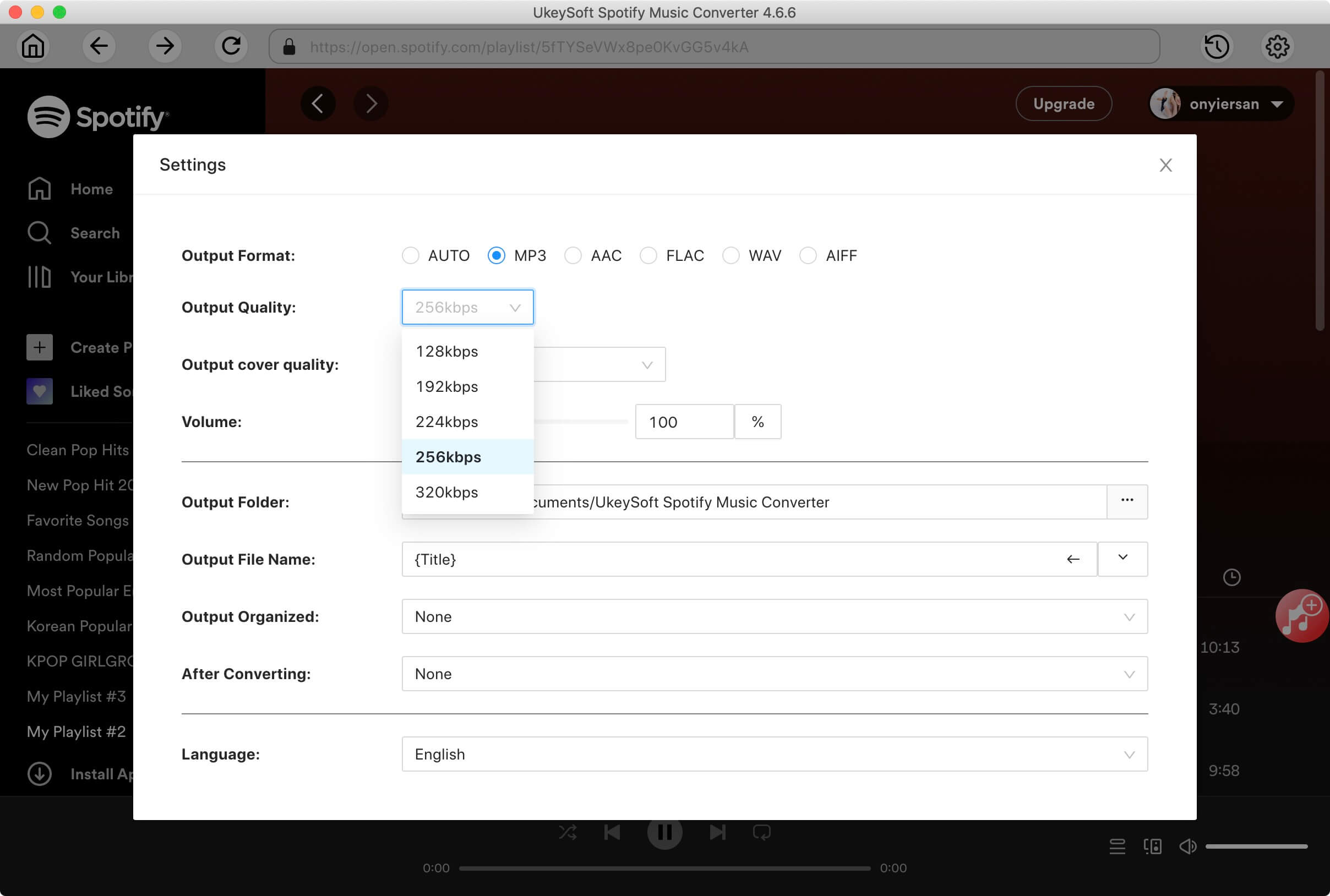
Task: Click the queue icon in playback bar
Action: click(1117, 847)
